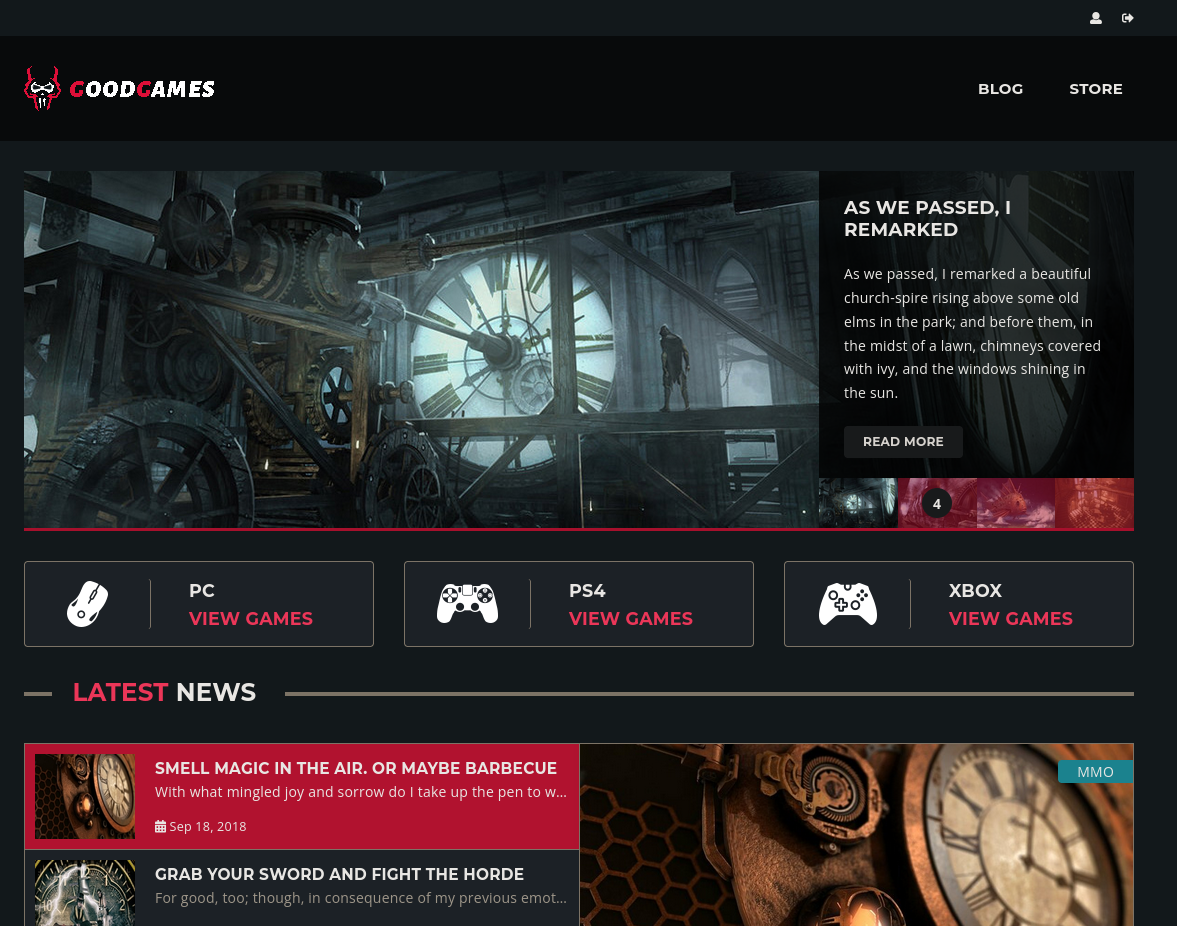1177x926 pixels.
Task: Click slide paragraph about church-spire and elms
Action: (x=972, y=333)
